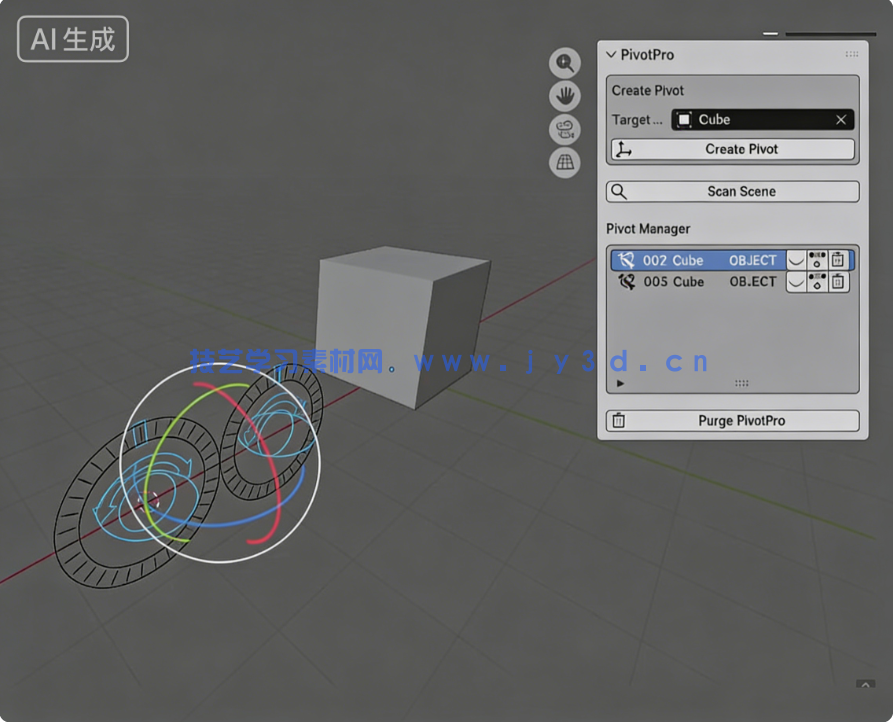Expand the triangle below the Pivot Manager list

(622, 383)
